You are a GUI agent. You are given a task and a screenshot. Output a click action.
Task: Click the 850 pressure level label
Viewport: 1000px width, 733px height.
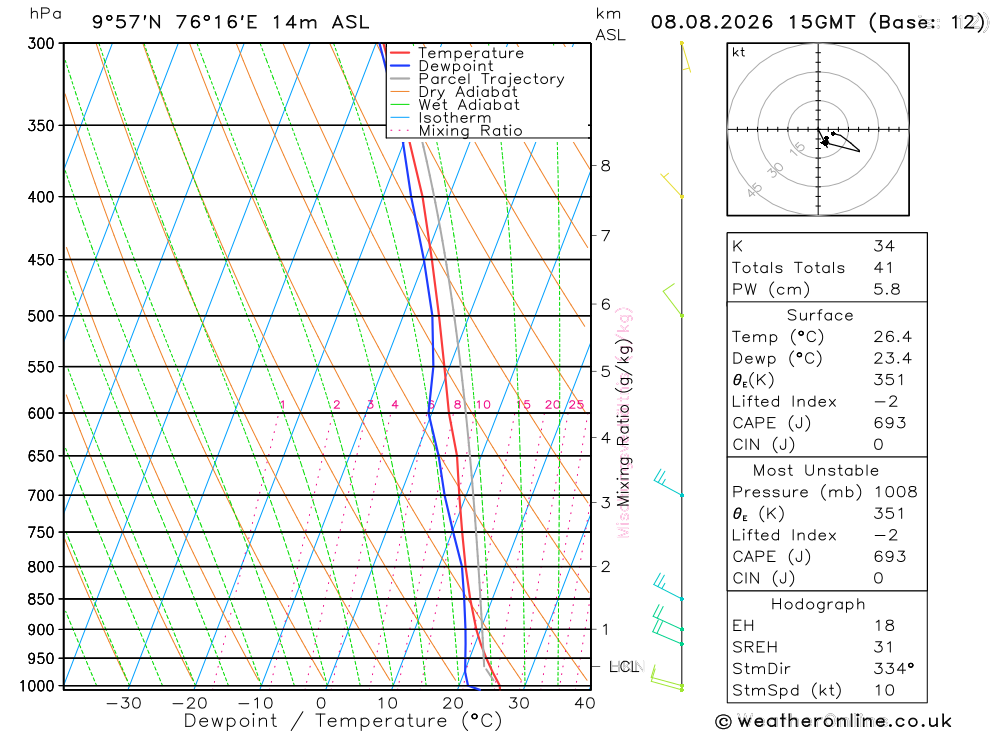point(41,600)
